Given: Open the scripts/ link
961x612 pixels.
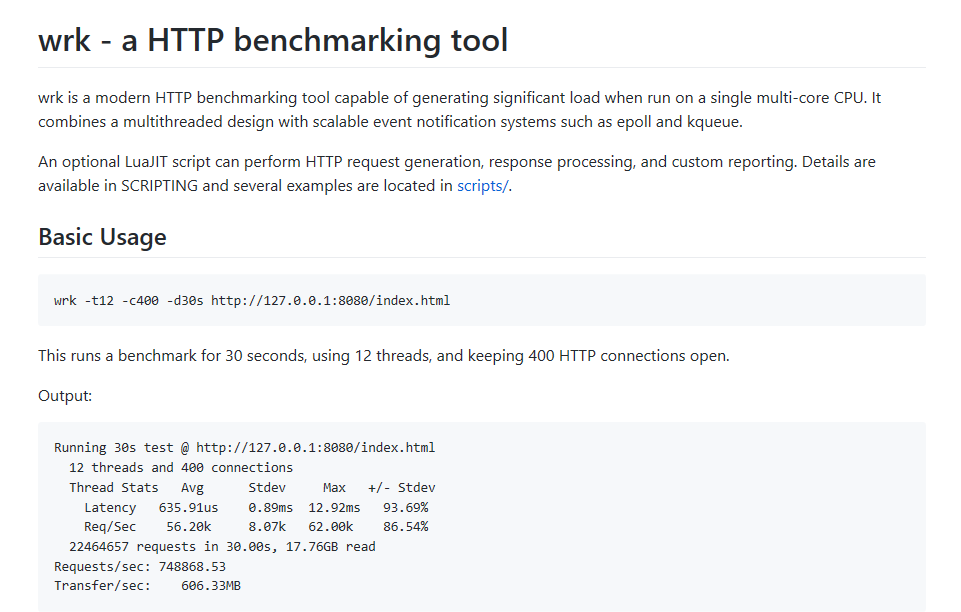Looking at the screenshot, I should [483, 185].
